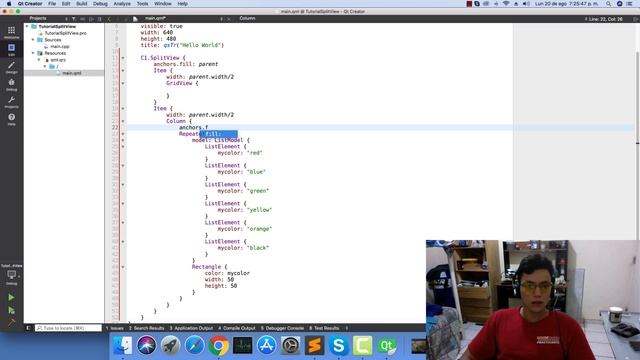Open the Help menu in menu bar

point(182,4)
